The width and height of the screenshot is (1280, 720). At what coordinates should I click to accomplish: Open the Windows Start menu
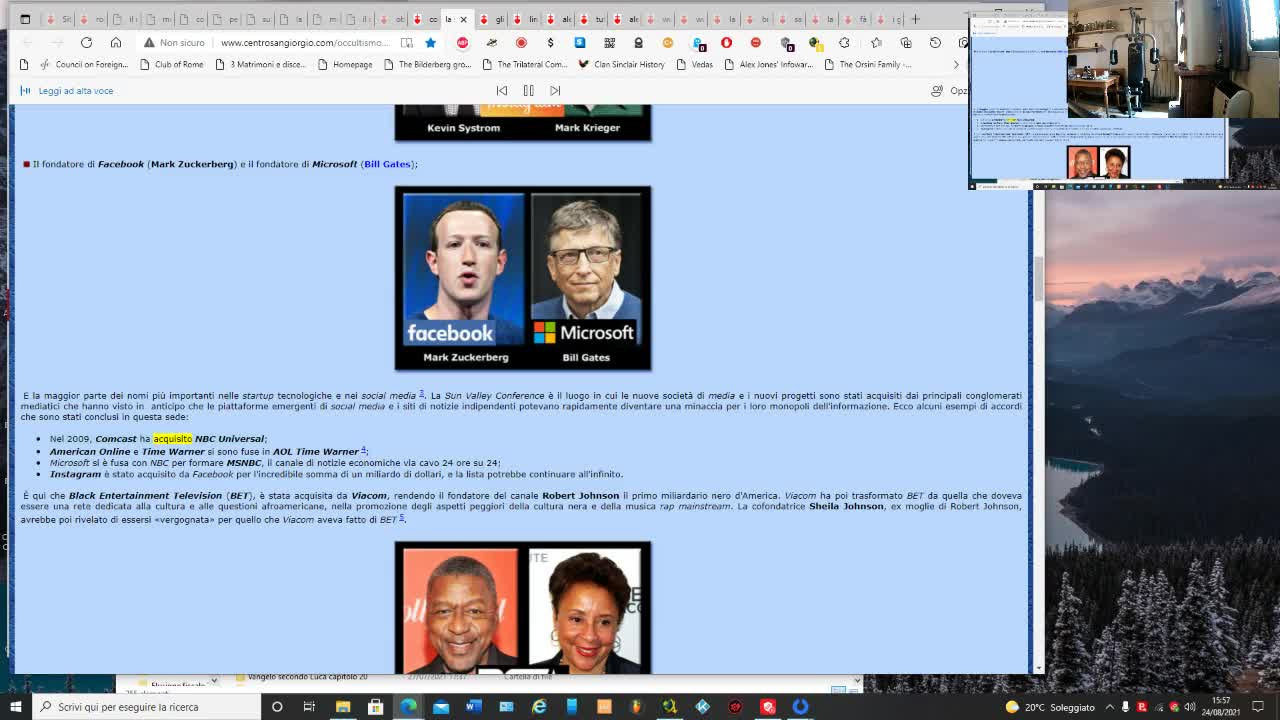(x=15, y=707)
